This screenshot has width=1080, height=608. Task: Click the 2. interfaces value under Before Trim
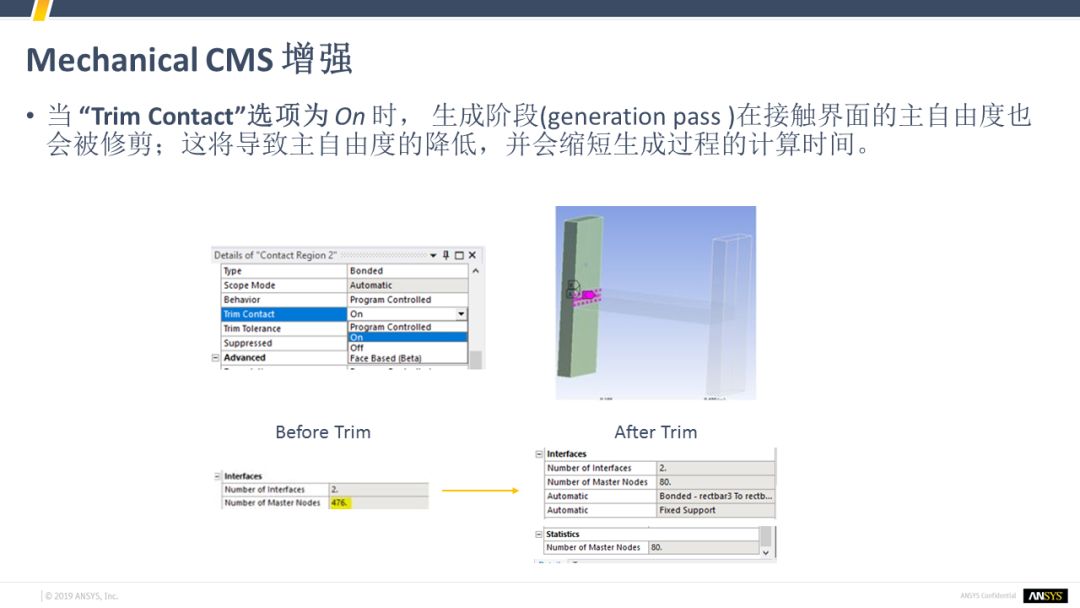[x=378, y=490]
